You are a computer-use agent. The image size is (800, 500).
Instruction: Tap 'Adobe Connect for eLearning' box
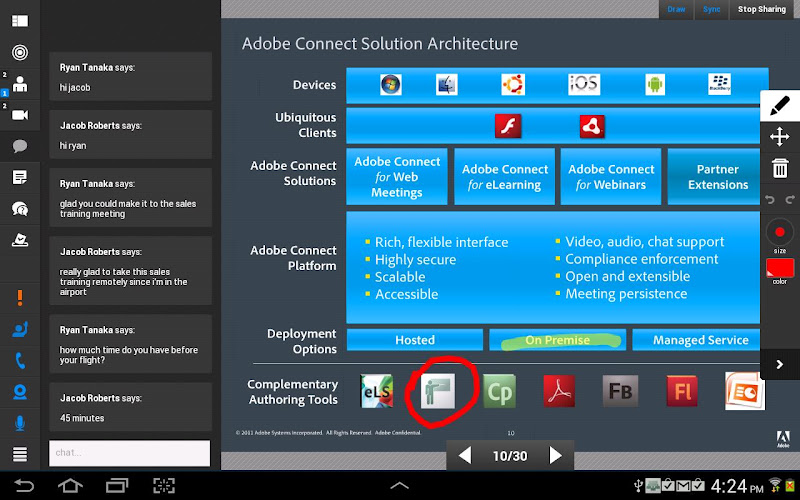tap(505, 177)
